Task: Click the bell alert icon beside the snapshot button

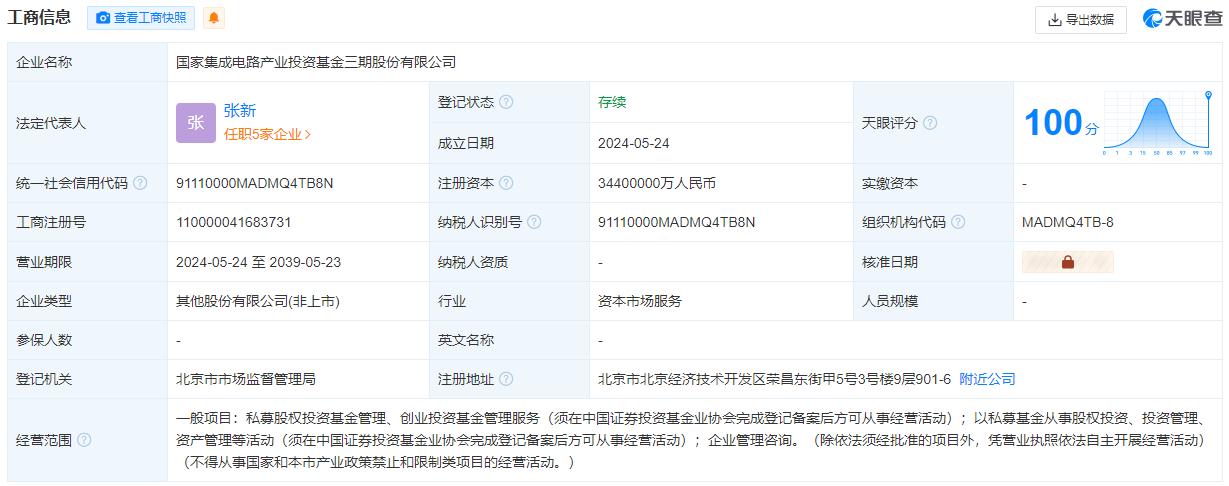Action: click(x=214, y=18)
